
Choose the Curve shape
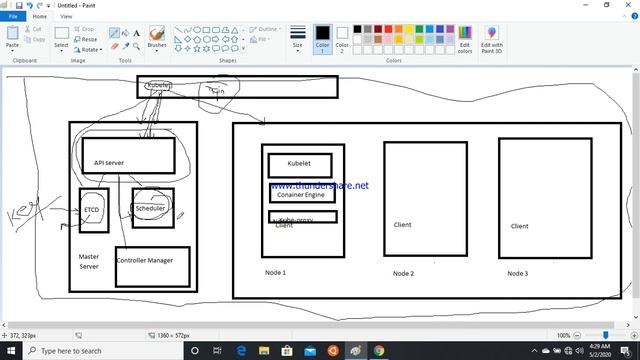[x=188, y=30]
